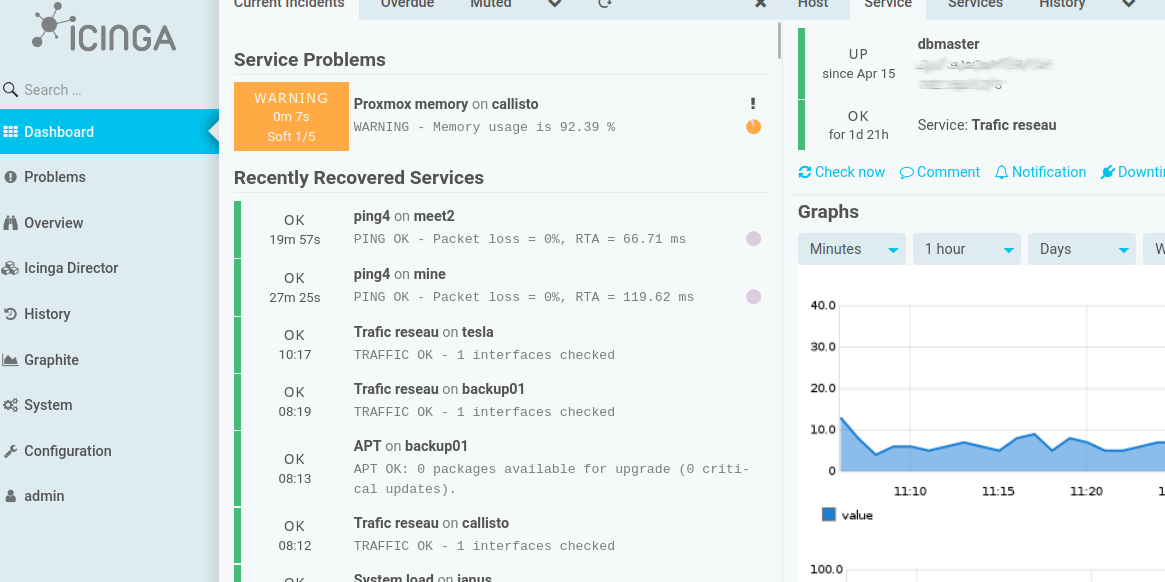Viewport: 1165px width, 582px height.
Task: Click the Service Problems heading
Action: pos(310,59)
